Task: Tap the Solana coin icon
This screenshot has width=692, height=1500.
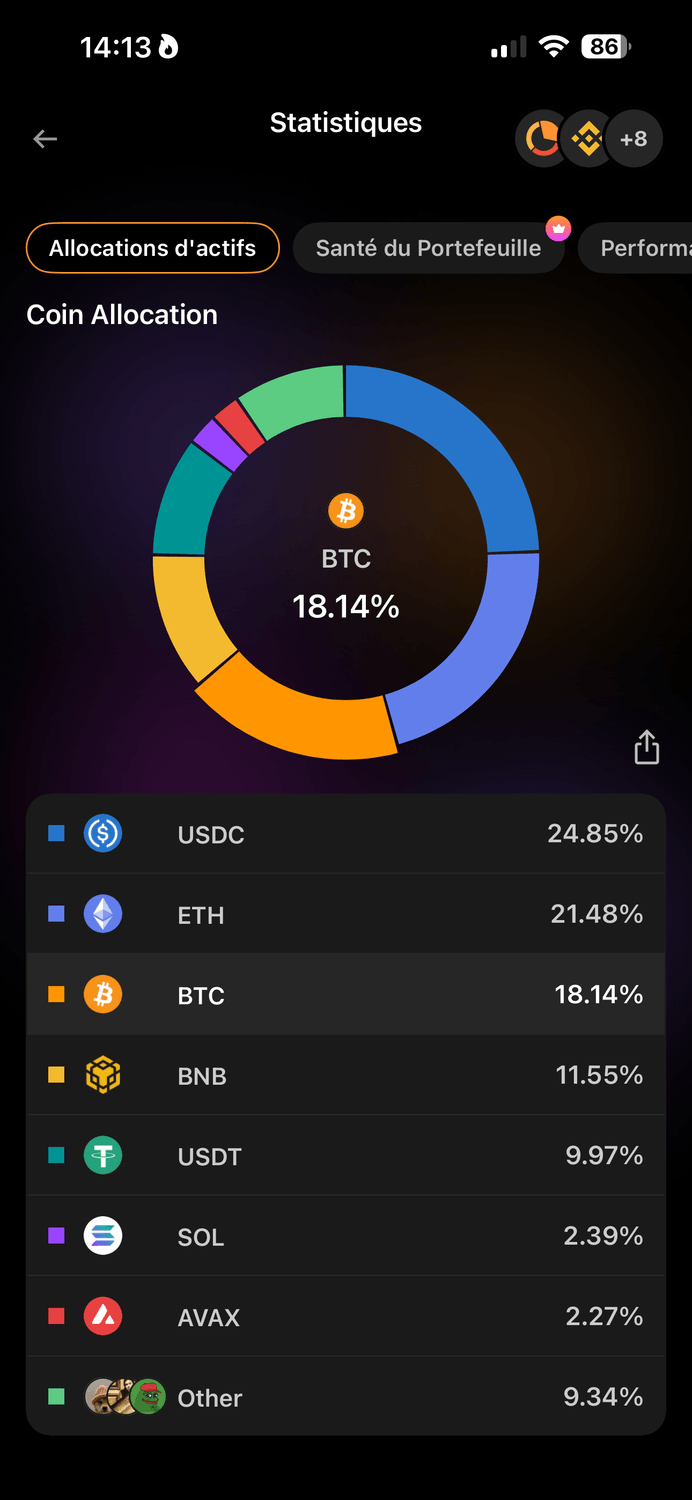Action: pos(103,1237)
